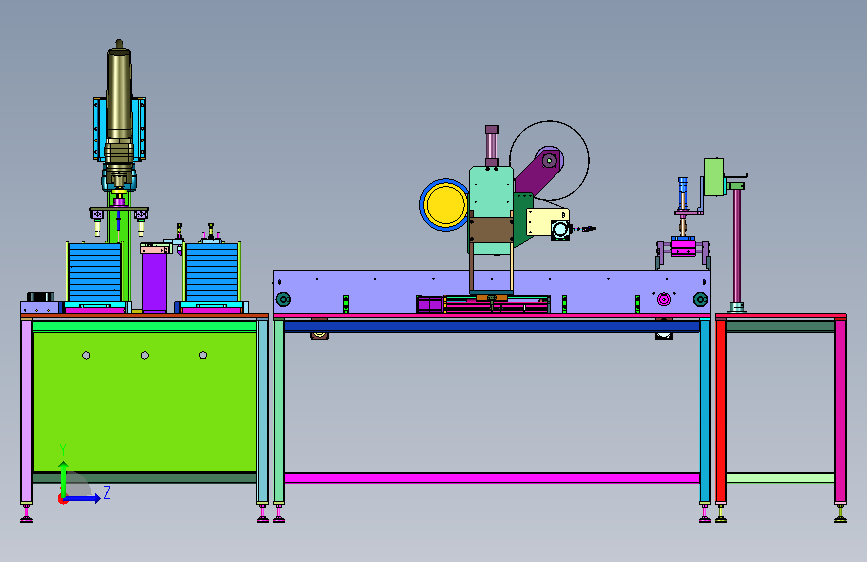Pick the magenta right leg of right table
The height and width of the screenshot is (562, 867).
pos(840,412)
